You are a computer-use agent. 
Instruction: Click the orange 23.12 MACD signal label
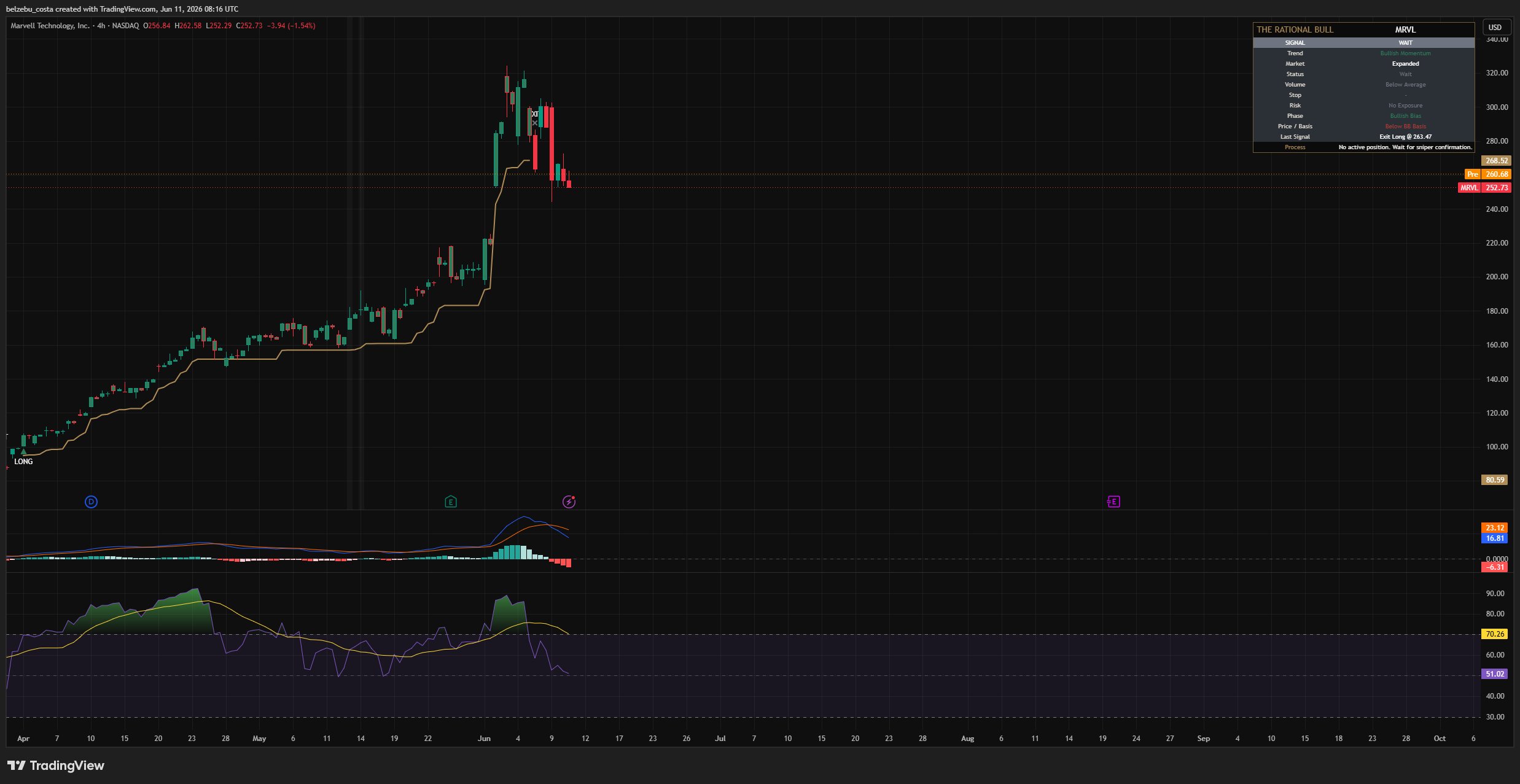tap(1495, 528)
